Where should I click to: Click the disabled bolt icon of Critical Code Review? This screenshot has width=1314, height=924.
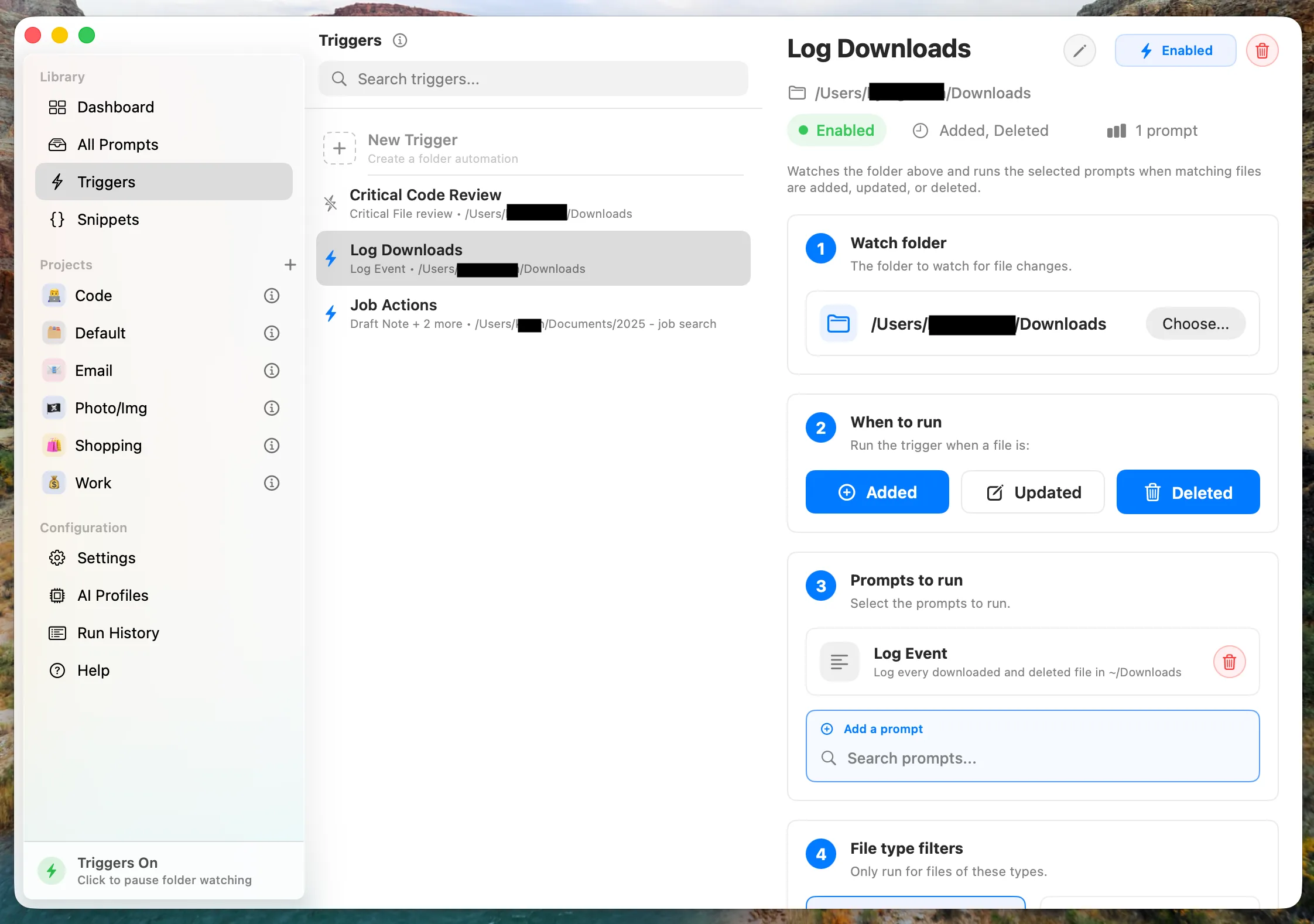tap(331, 203)
